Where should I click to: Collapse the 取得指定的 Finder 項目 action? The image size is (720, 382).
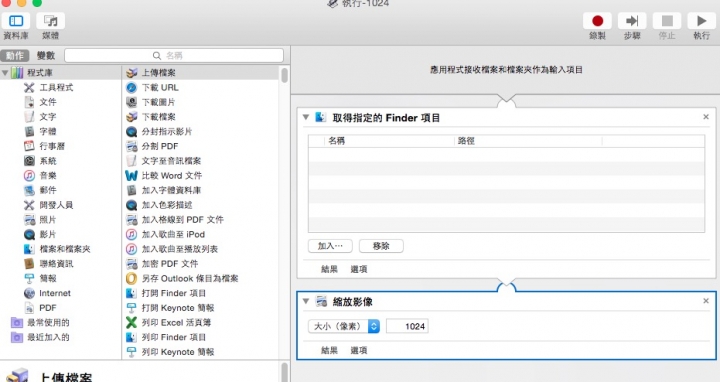306,118
